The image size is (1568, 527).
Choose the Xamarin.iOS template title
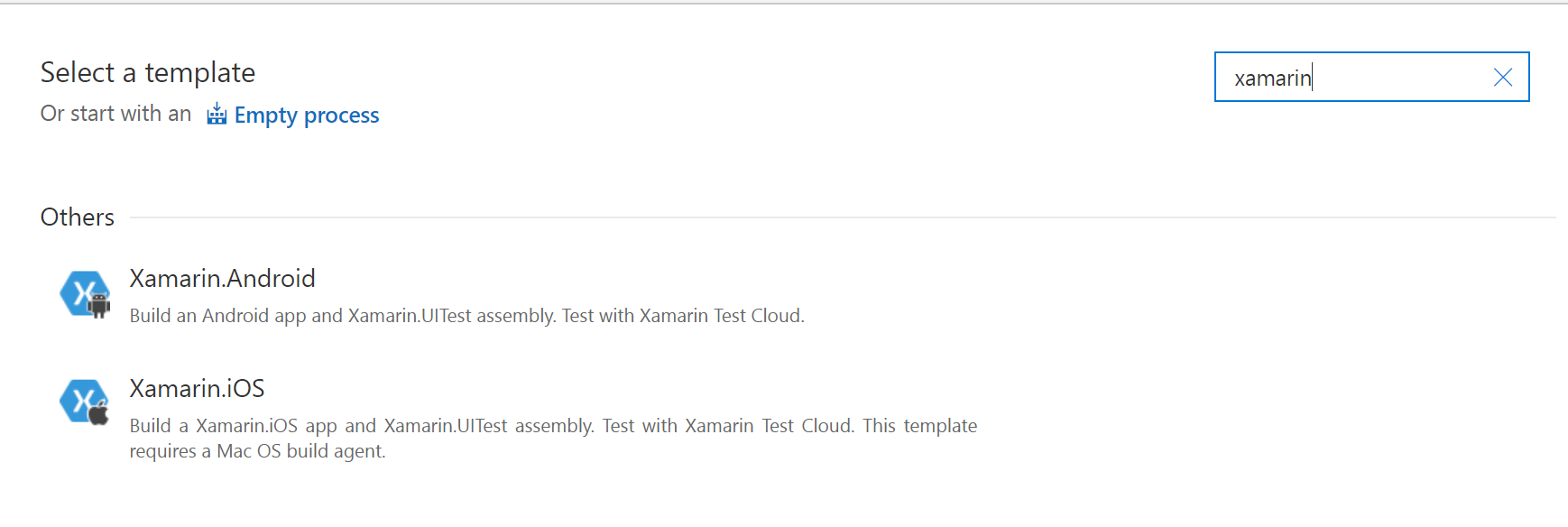(197, 388)
